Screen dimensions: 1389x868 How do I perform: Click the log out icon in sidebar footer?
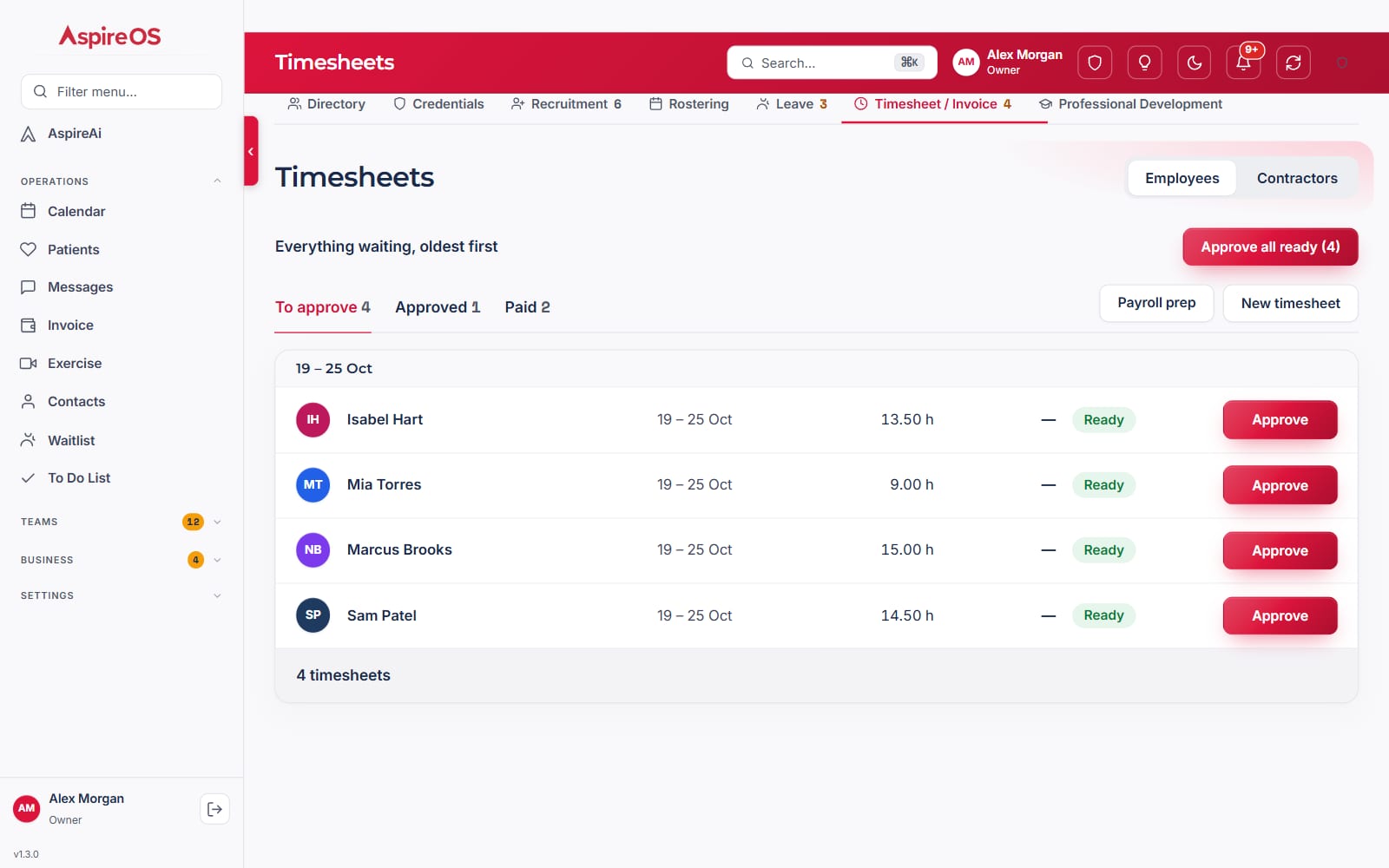point(214,809)
